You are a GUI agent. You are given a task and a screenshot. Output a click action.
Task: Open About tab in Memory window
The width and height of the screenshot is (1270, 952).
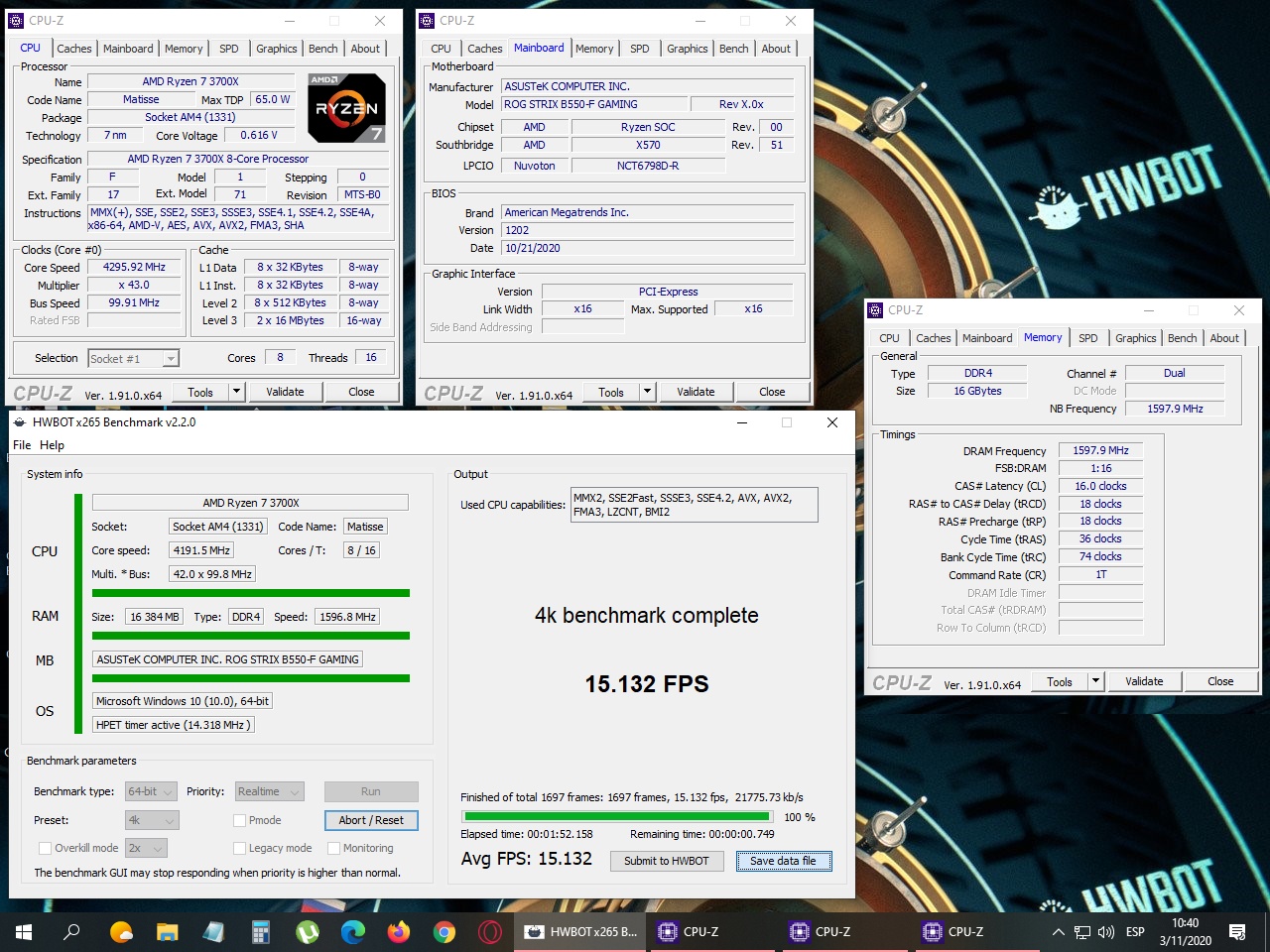click(x=1224, y=338)
